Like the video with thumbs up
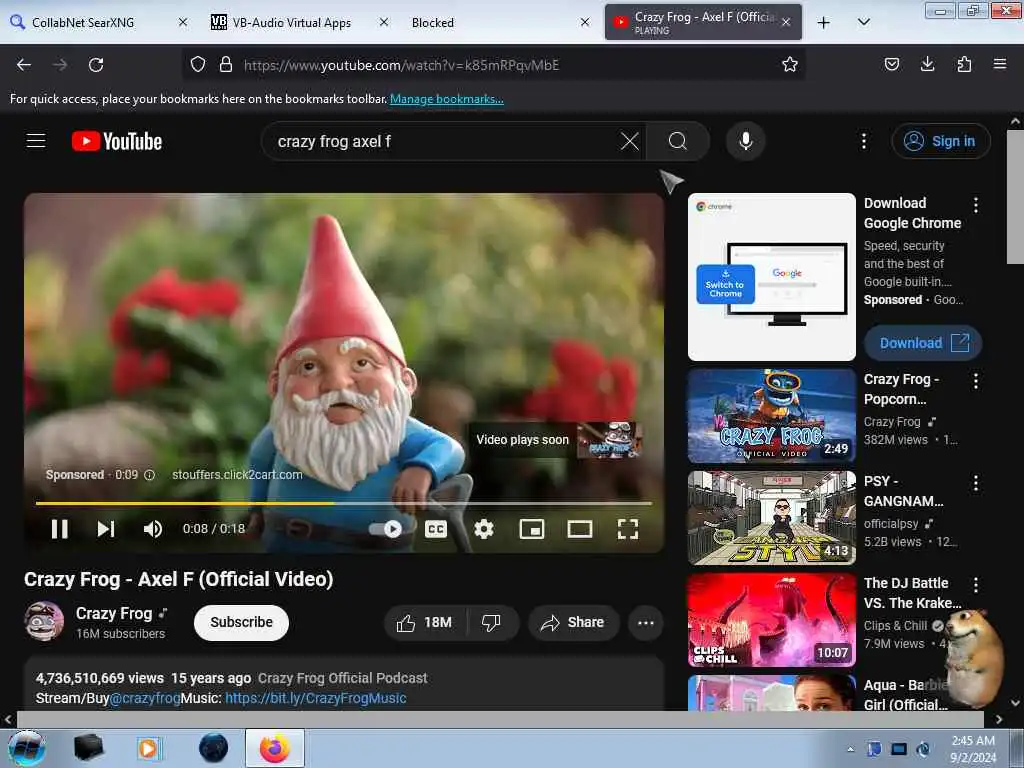The image size is (1024, 768). [425, 622]
